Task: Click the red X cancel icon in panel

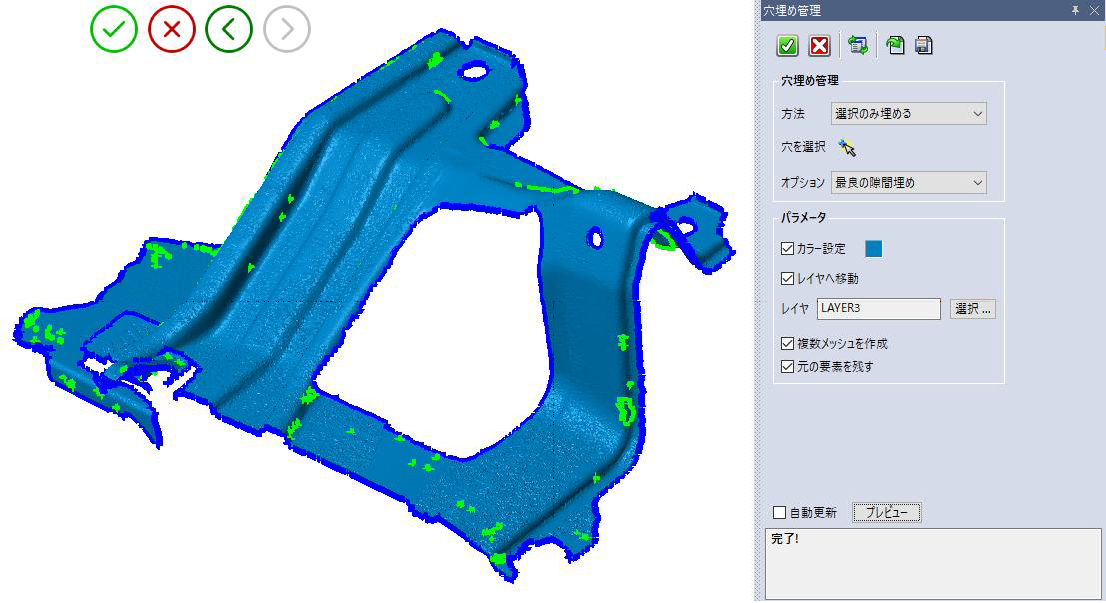Action: coord(819,45)
